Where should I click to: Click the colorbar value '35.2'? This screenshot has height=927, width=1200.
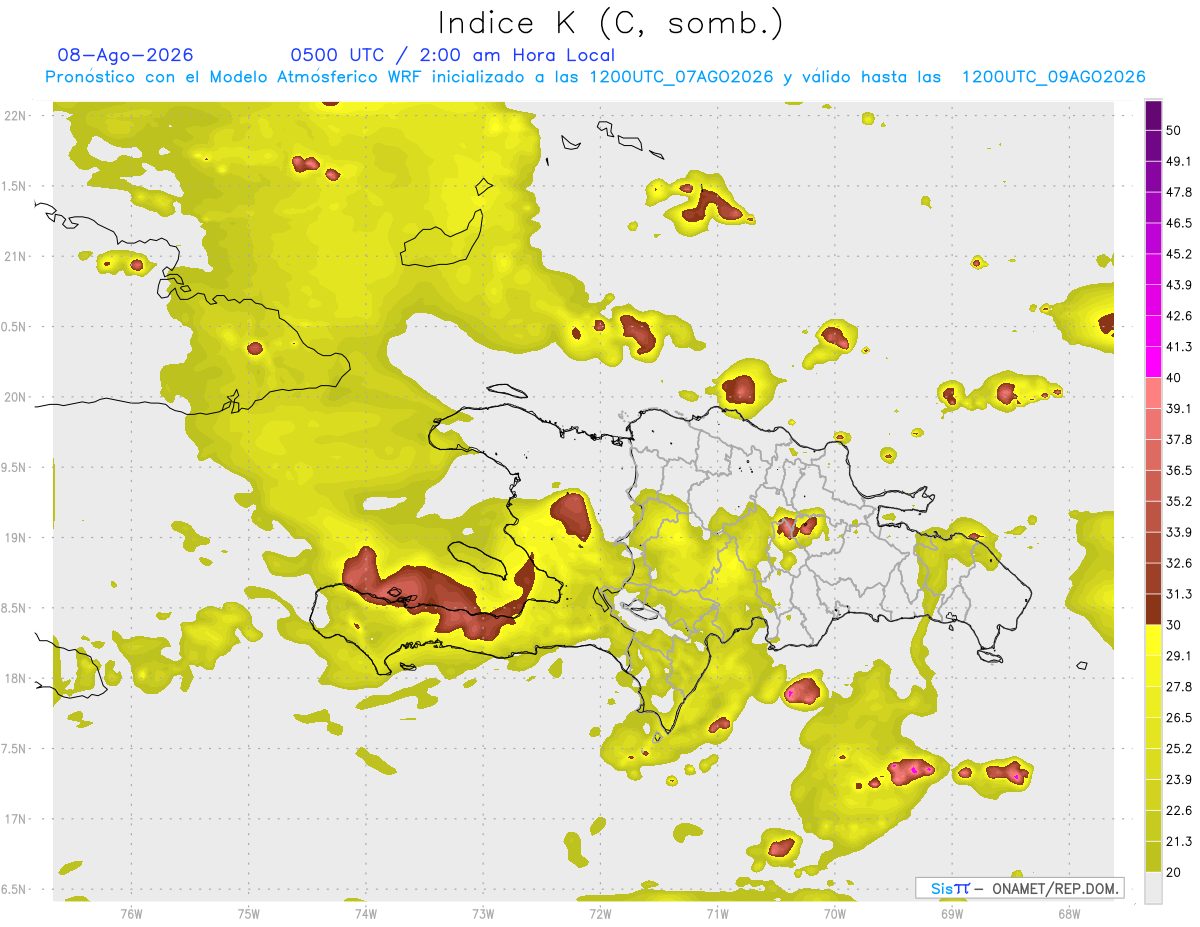[1179, 501]
